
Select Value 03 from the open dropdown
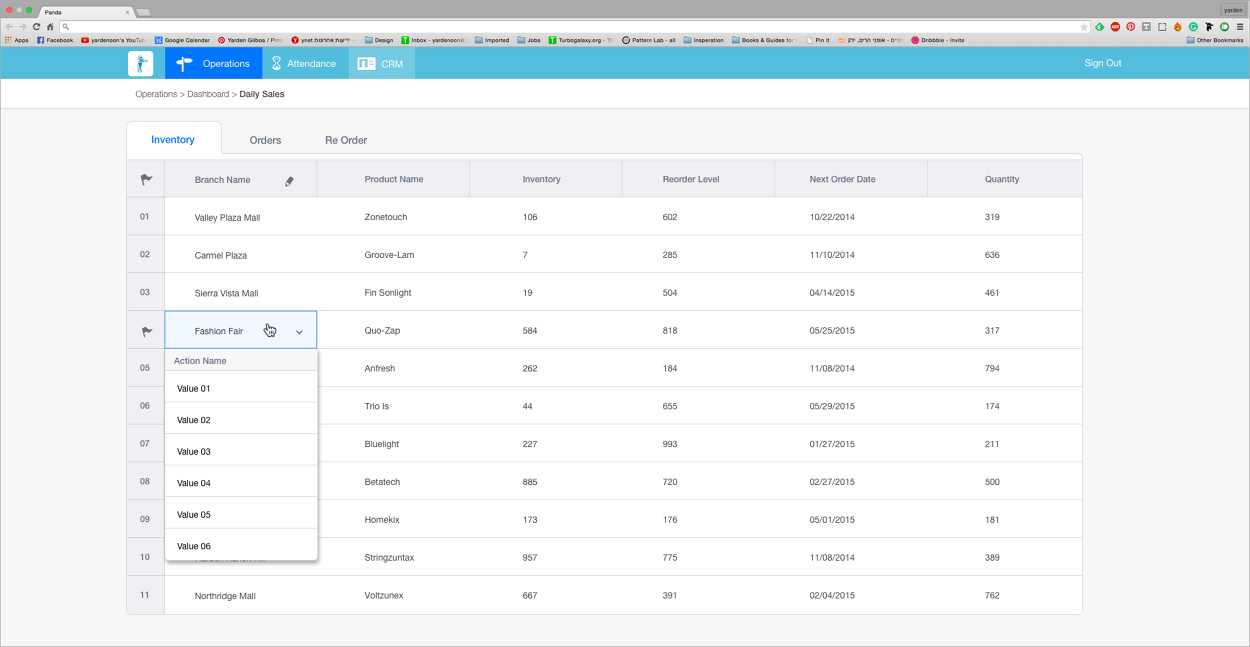[x=193, y=451]
